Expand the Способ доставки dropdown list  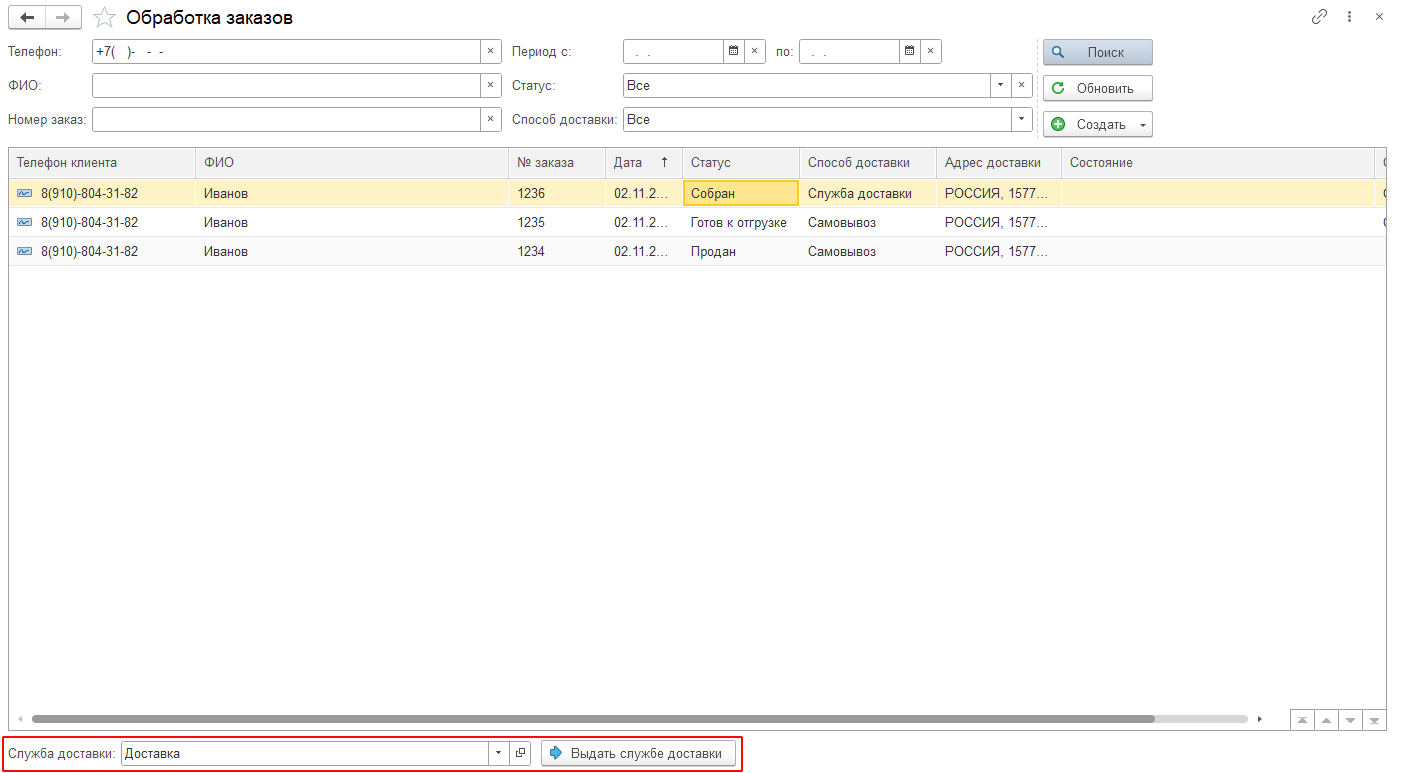click(x=1022, y=119)
